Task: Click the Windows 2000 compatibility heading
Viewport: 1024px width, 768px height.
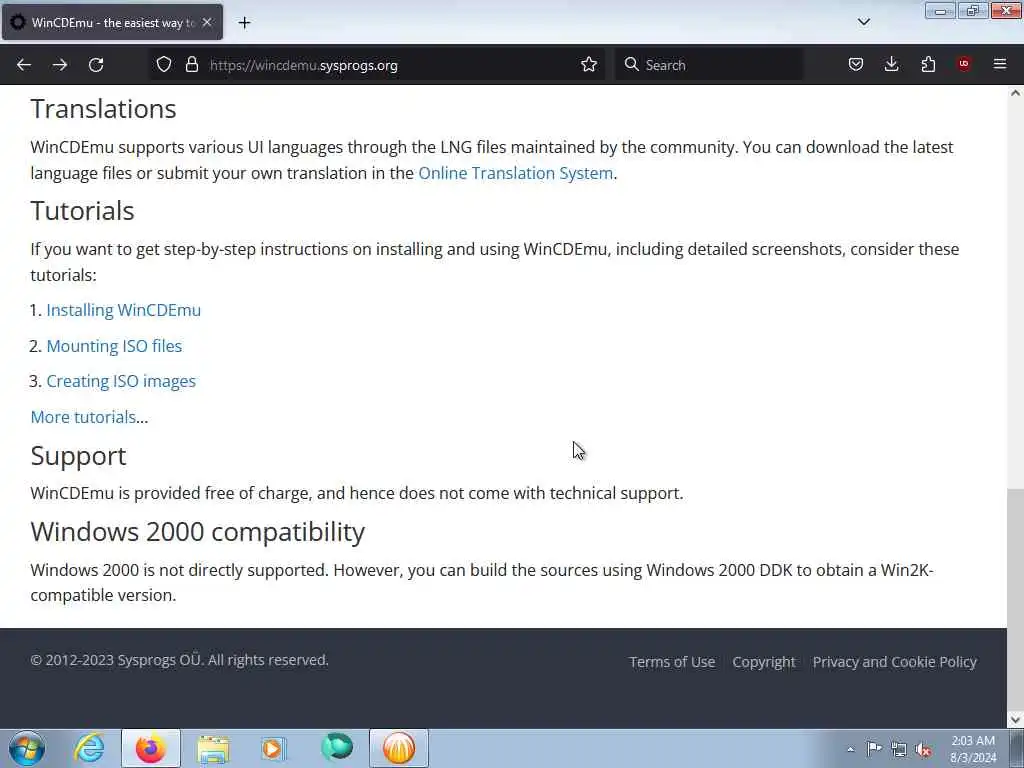Action: [198, 532]
